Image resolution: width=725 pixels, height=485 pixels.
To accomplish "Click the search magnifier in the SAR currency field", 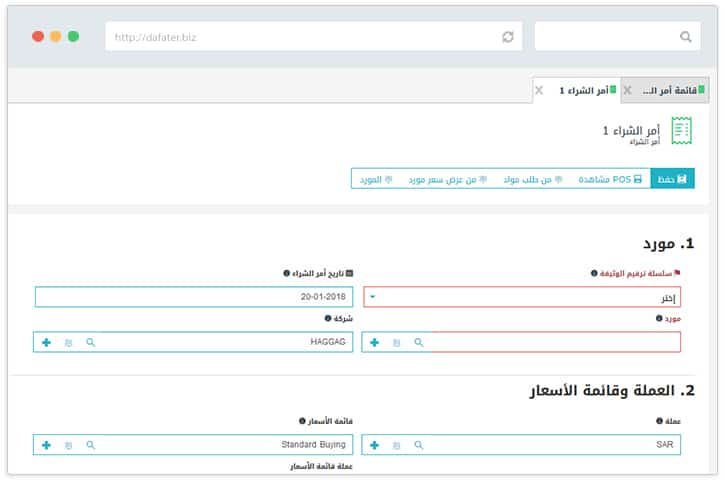I will point(418,444).
